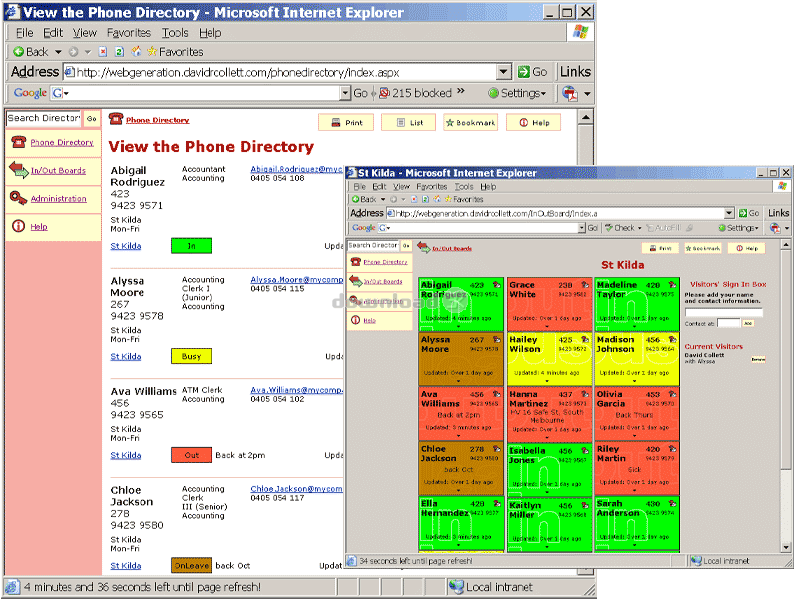
Task: Open the Favorites menu in Phone Directory window
Action: point(129,33)
